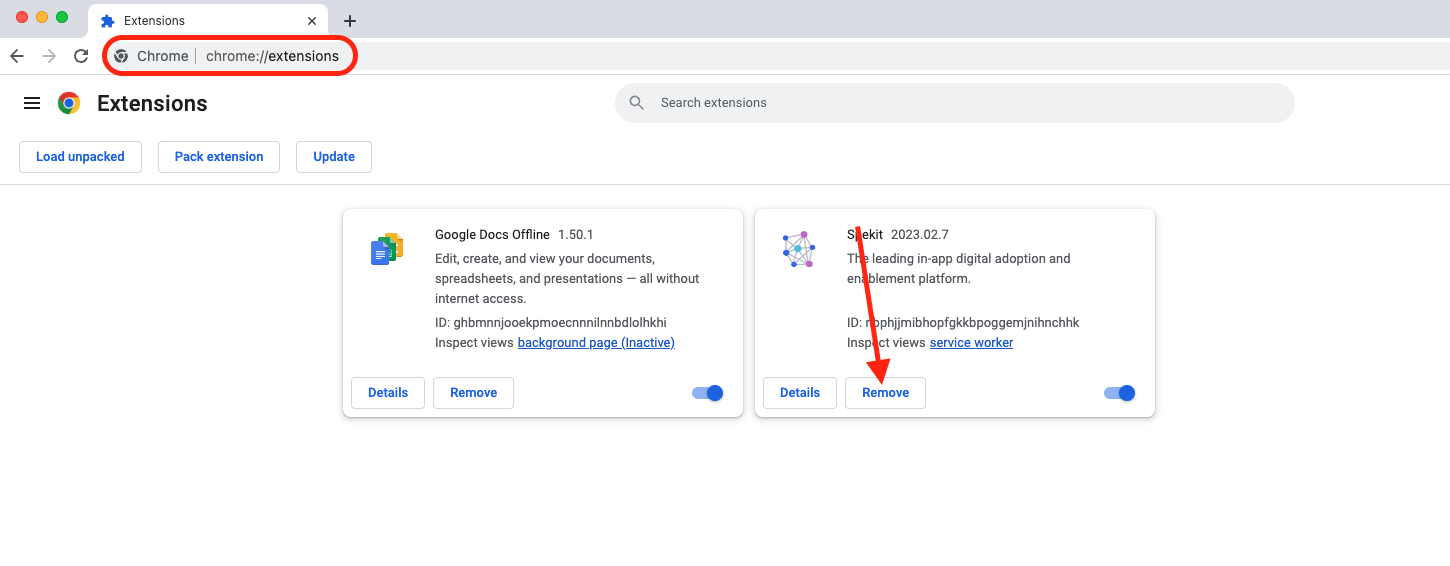Image resolution: width=1450 pixels, height=566 pixels.
Task: Close the Extensions browser tab
Action: point(312,20)
